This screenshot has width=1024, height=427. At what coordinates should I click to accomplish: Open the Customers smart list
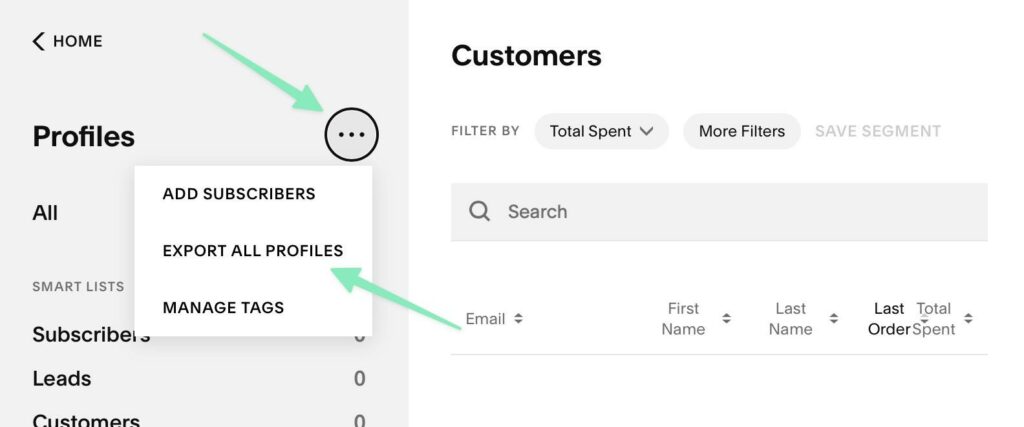[86, 420]
